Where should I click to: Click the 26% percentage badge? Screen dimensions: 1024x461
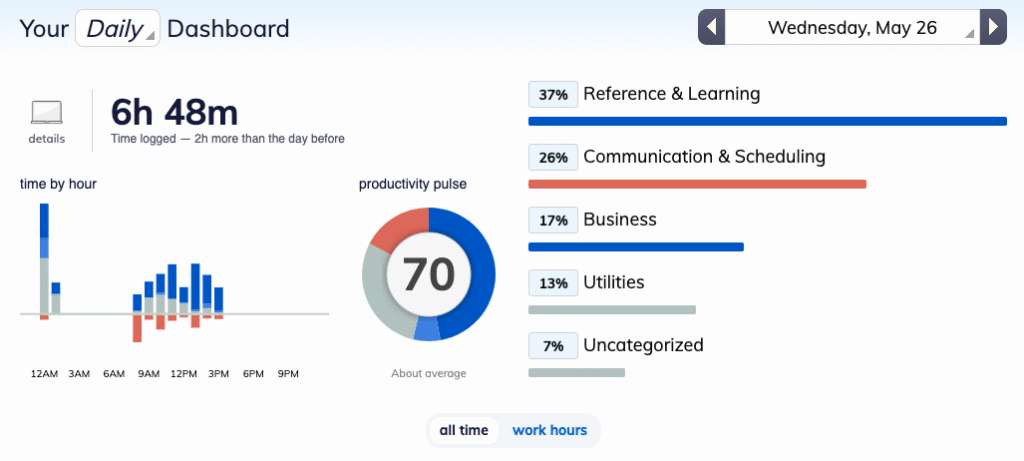pyautogui.click(x=552, y=158)
